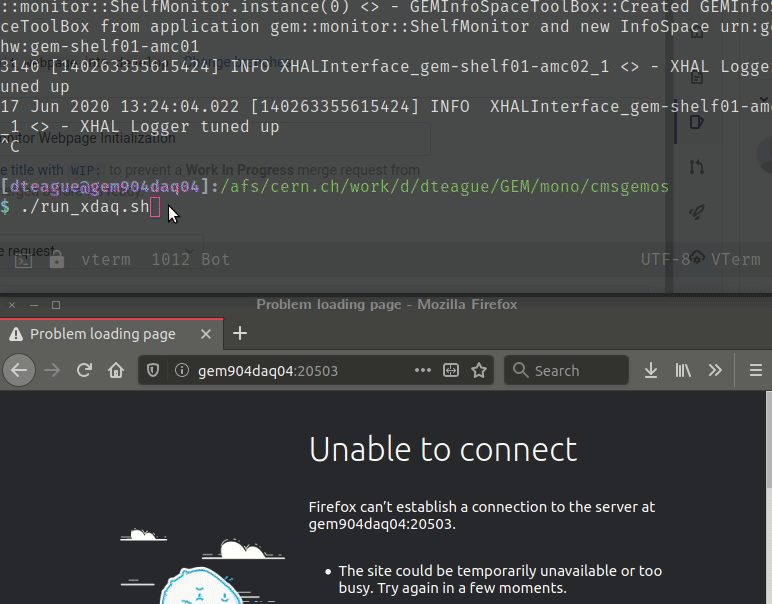Minimize the Firefox window

point(34,305)
